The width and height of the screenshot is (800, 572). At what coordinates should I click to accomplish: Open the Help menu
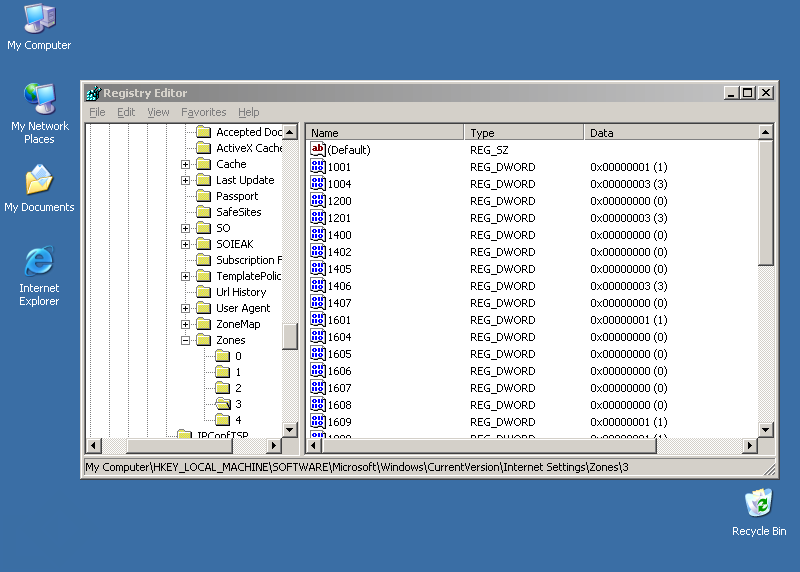tap(248, 112)
